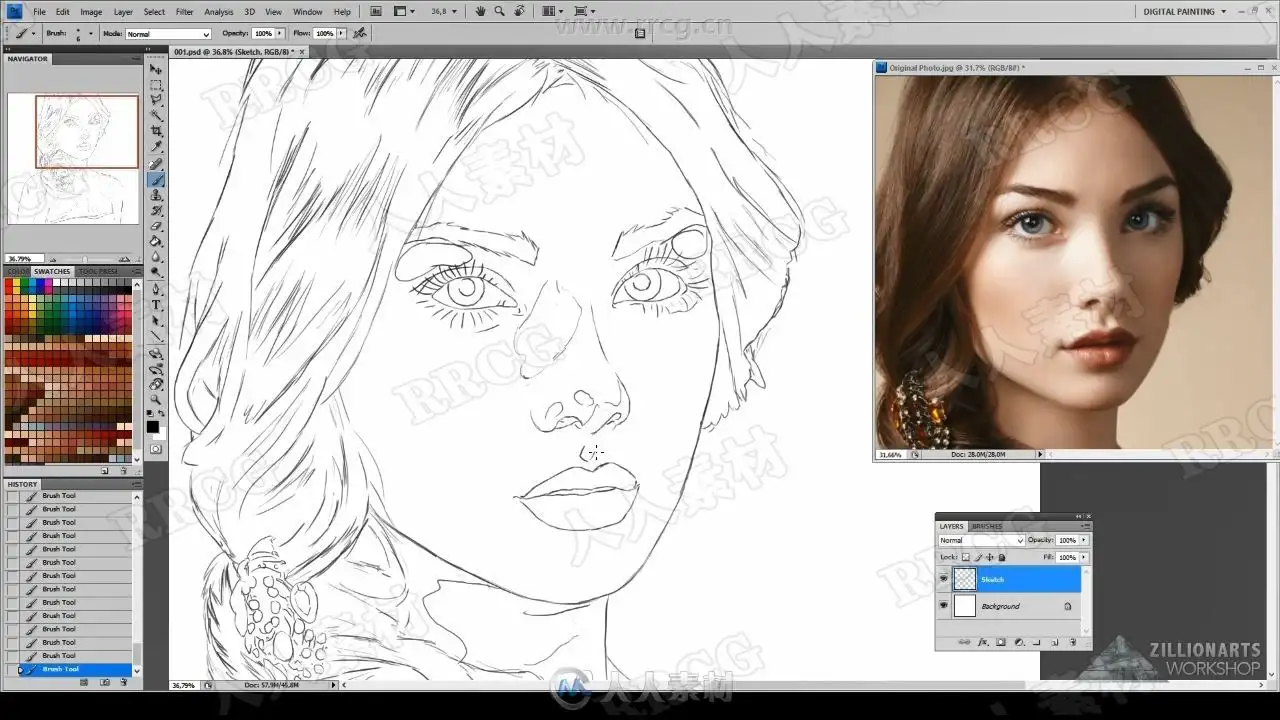
Task: Click the Navigator preview thumbnail
Action: point(72,158)
